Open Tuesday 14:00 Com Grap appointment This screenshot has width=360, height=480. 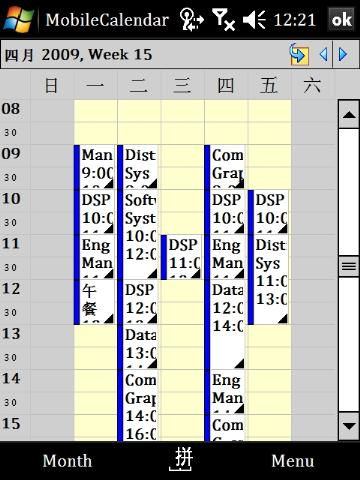click(x=137, y=406)
